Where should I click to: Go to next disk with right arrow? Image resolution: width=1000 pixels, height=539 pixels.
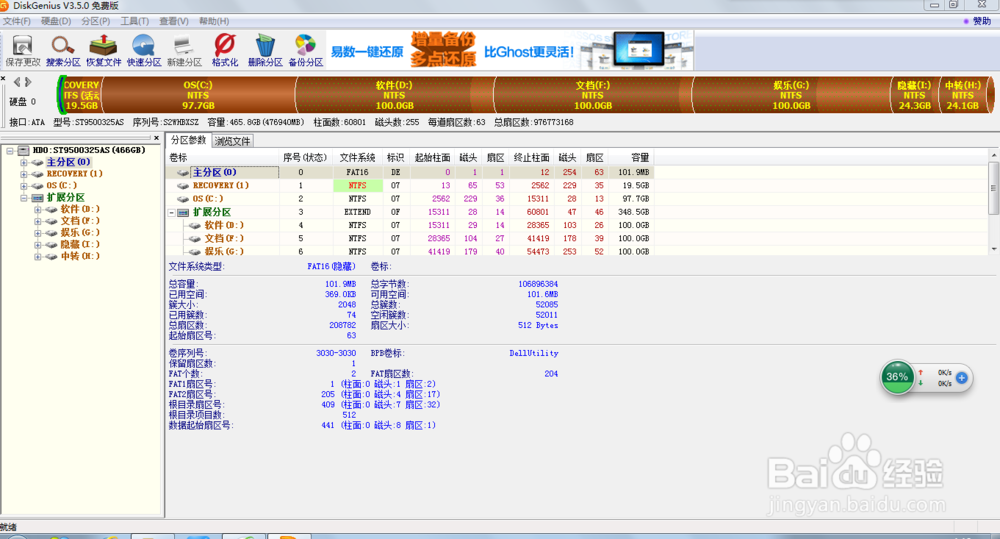[x=28, y=82]
